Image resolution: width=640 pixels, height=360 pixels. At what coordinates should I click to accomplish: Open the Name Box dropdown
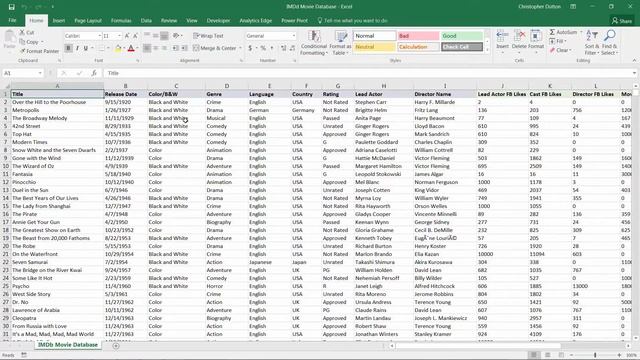[x=40, y=73]
